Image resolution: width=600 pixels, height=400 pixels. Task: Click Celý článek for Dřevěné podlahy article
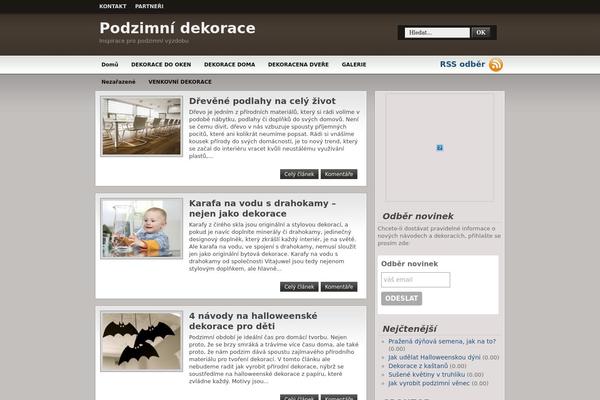point(299,174)
